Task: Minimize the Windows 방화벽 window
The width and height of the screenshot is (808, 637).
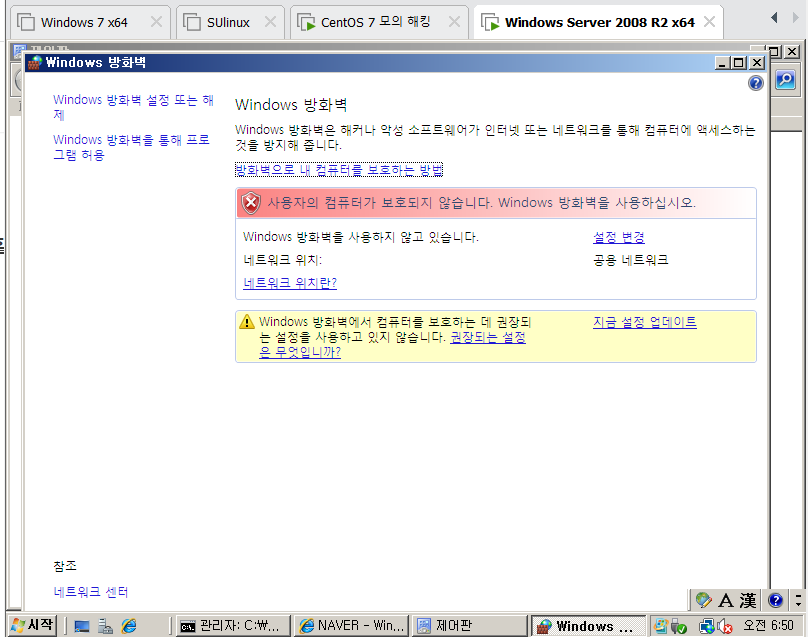Action: point(722,63)
